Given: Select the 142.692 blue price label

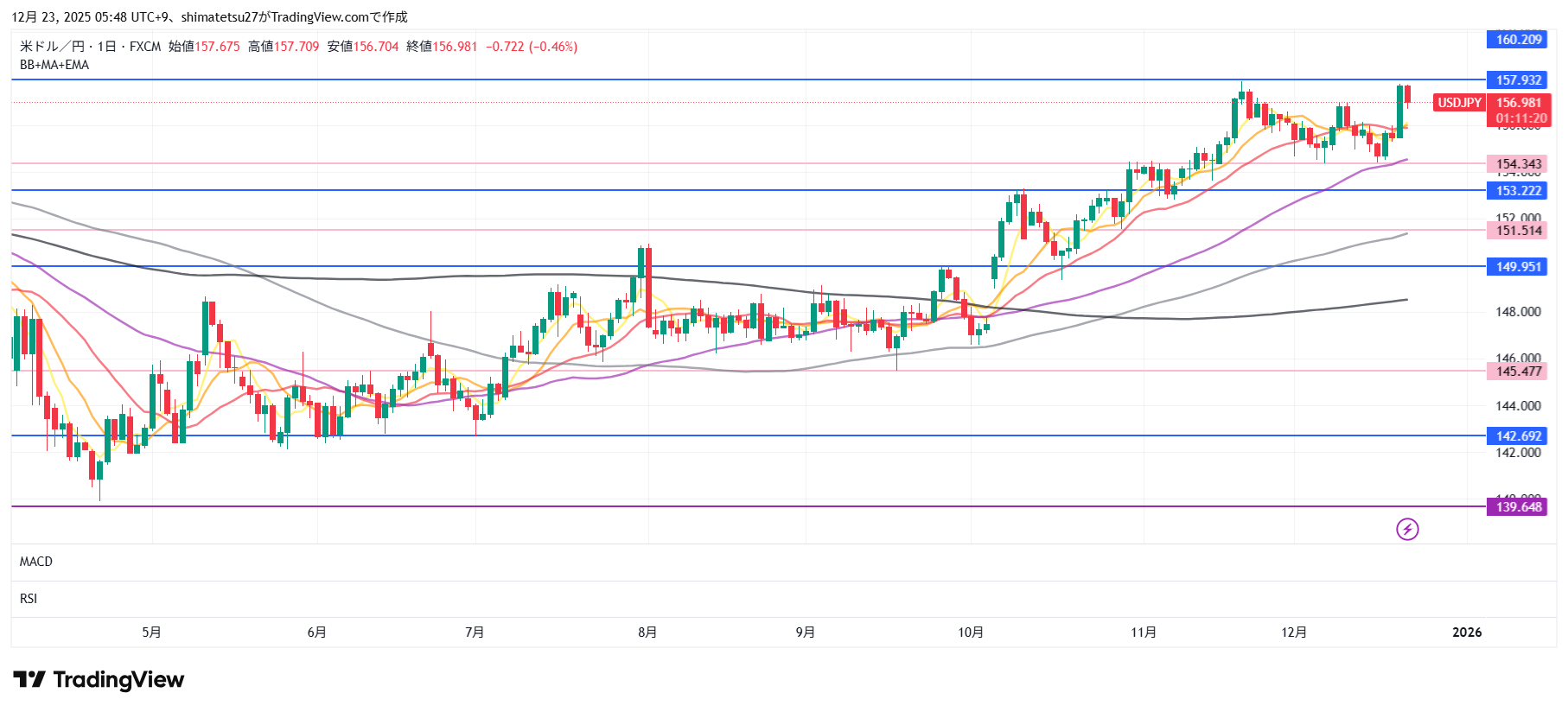Looking at the screenshot, I should (x=1519, y=436).
